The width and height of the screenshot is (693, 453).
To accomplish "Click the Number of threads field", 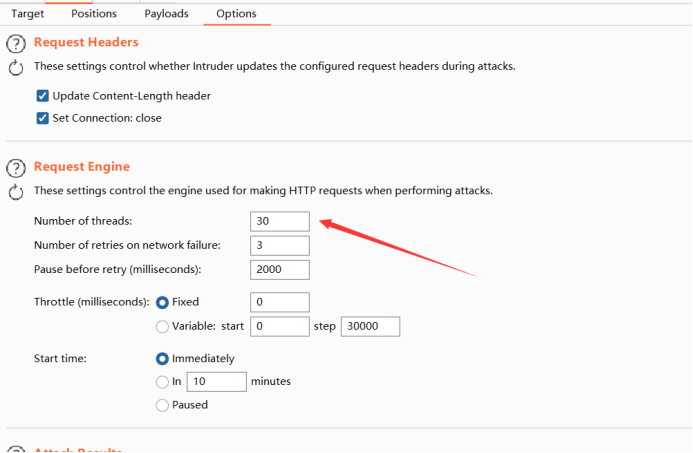I will (x=280, y=221).
